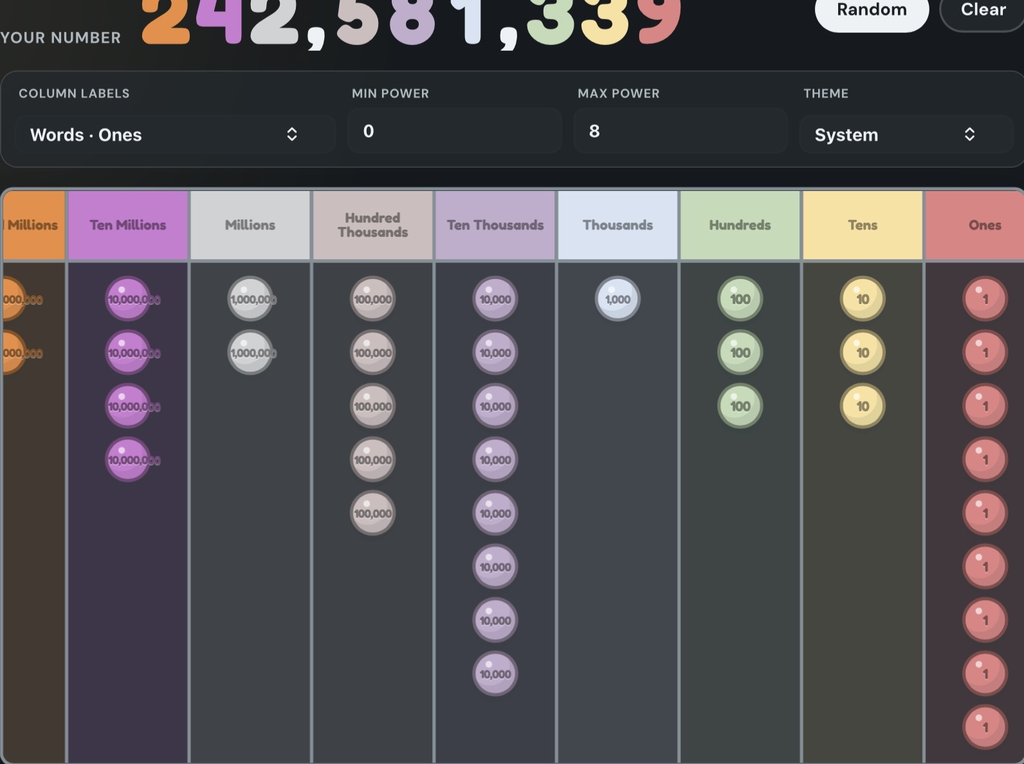Click the top 100 disc in Hundreds
Viewport: 1024px width, 764px height.
point(740,299)
